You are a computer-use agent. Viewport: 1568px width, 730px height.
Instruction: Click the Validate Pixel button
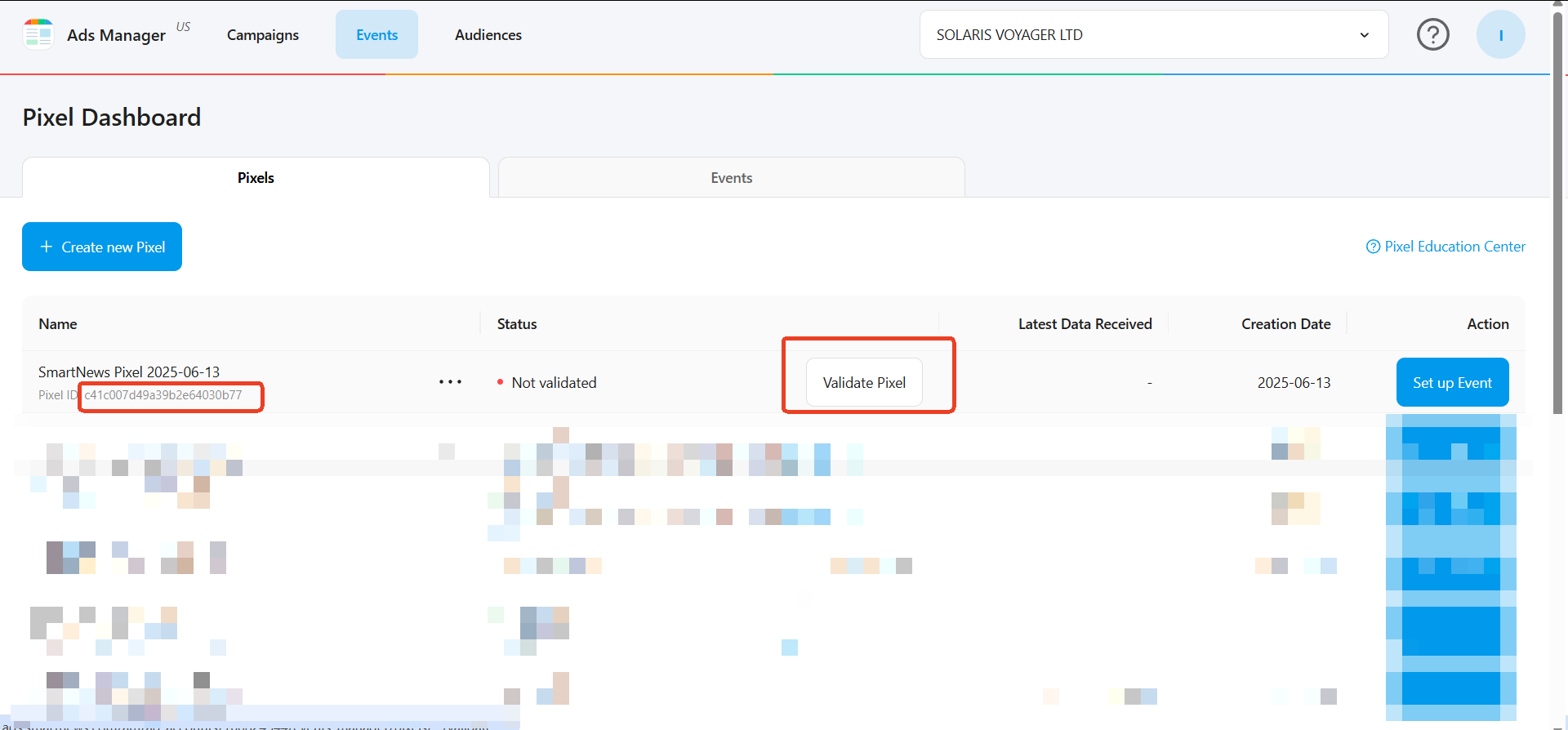(x=864, y=382)
